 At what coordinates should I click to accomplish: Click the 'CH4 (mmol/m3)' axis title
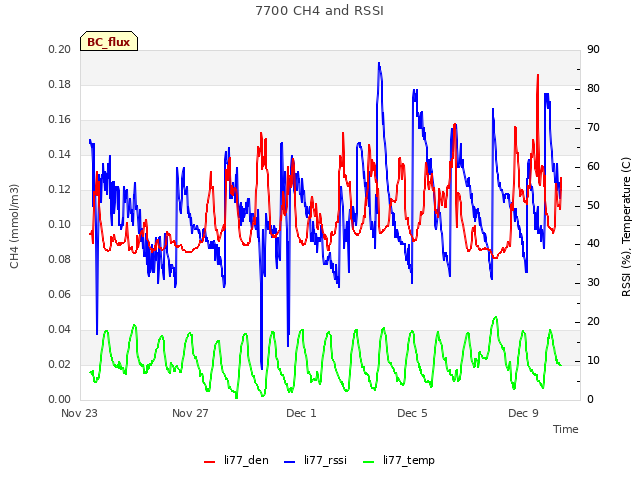pos(14,226)
